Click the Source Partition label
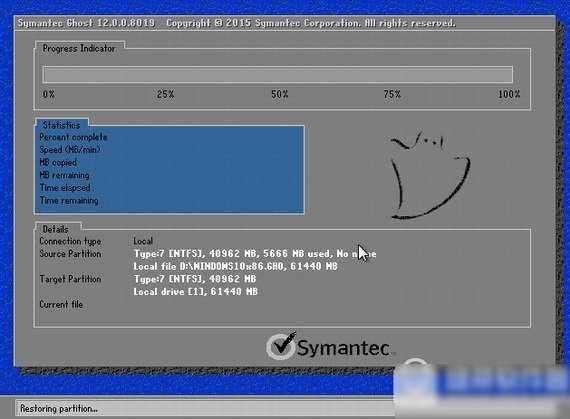 (x=70, y=254)
